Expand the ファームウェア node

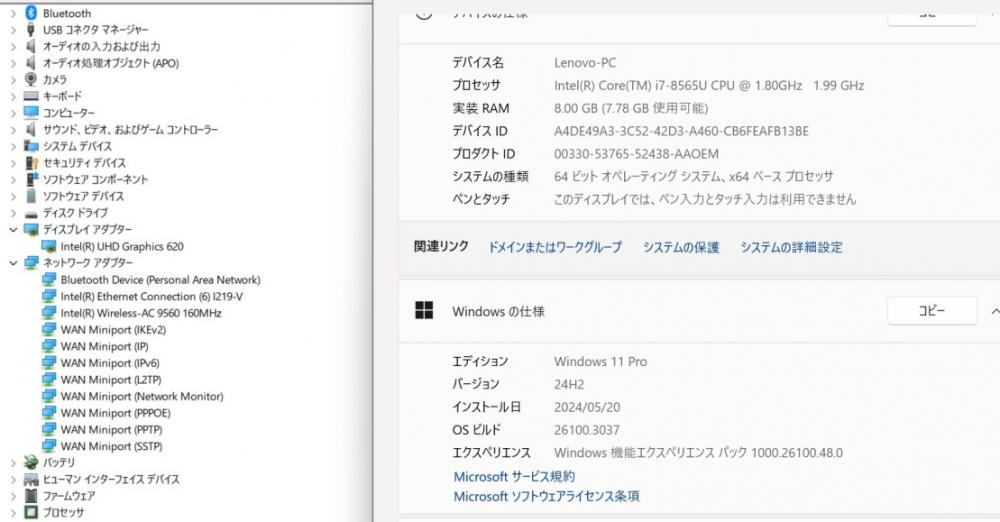(x=13, y=495)
